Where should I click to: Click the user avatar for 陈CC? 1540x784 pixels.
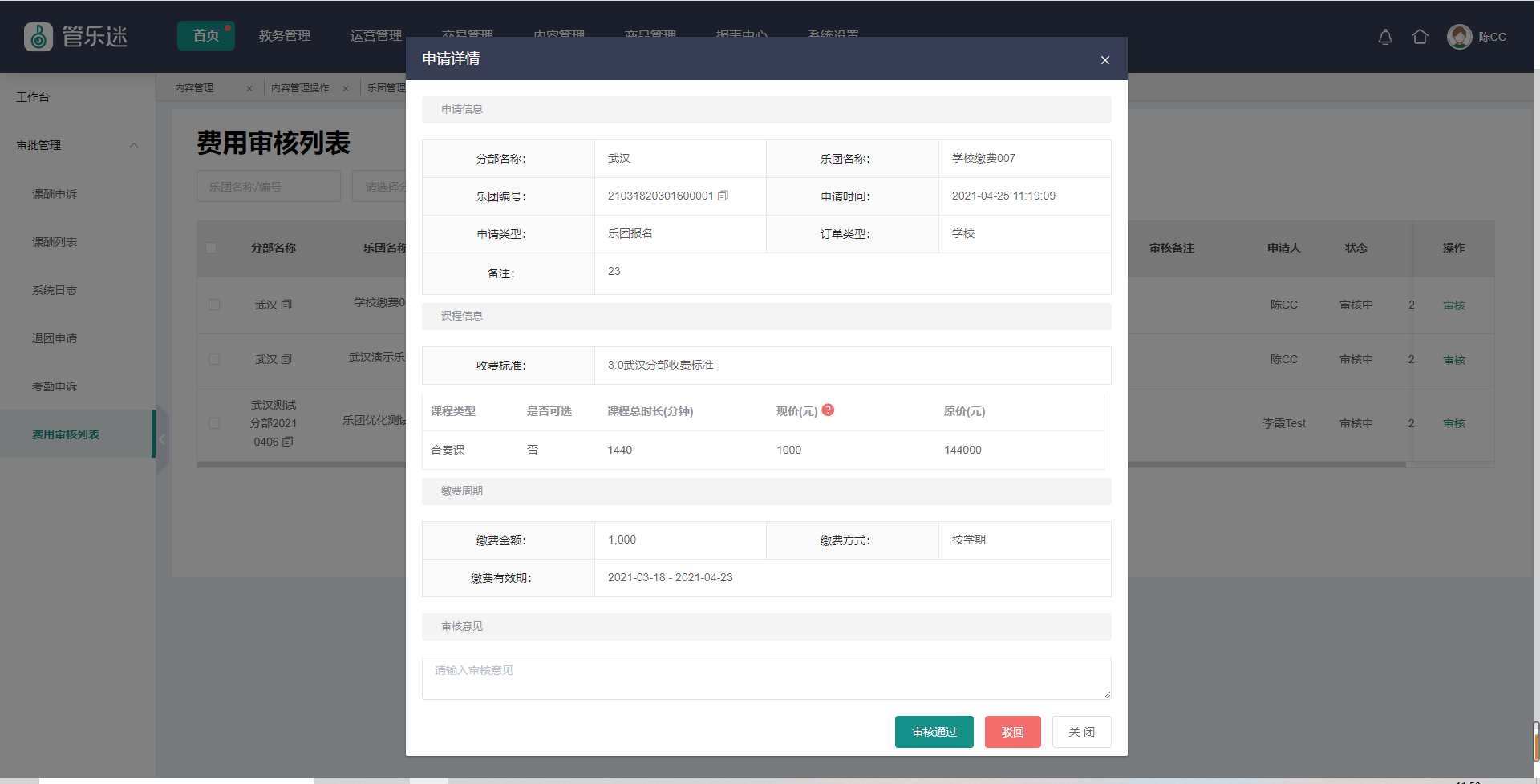click(1459, 37)
